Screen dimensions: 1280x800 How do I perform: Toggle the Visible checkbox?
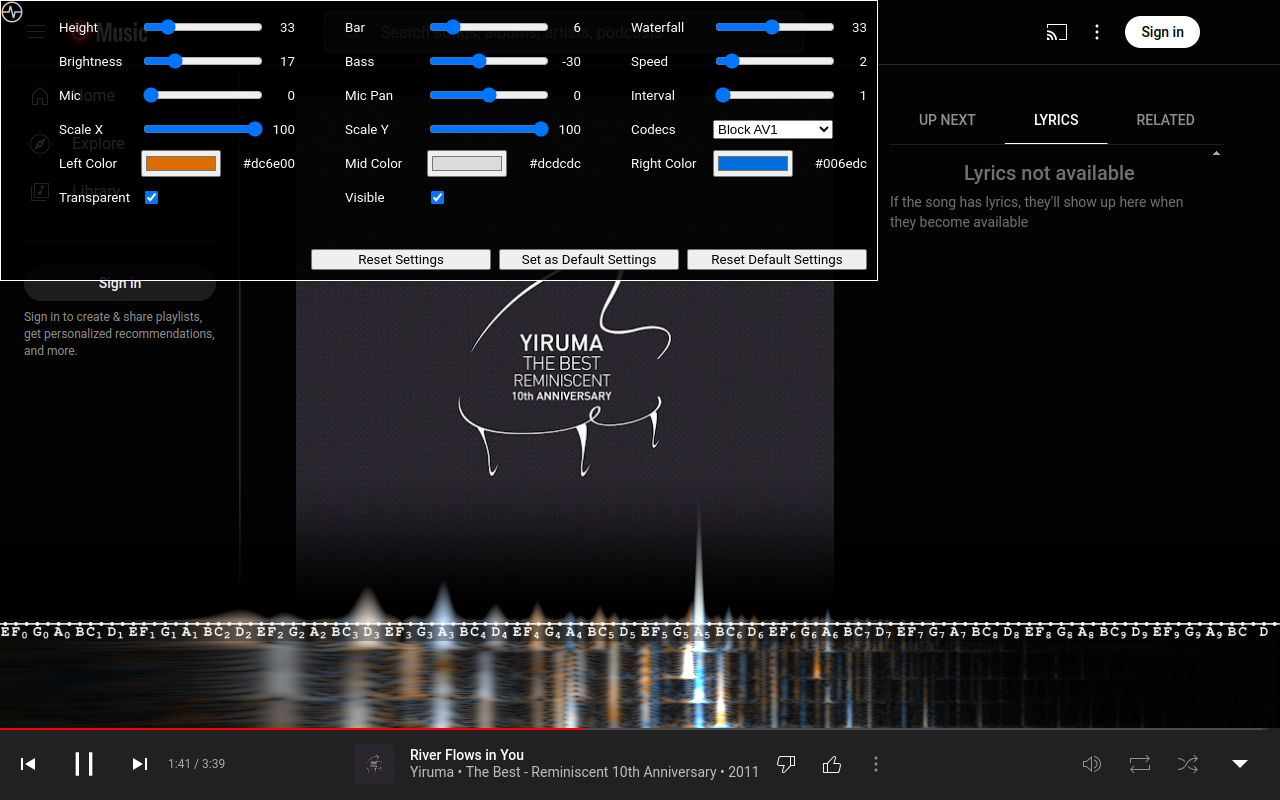438,197
